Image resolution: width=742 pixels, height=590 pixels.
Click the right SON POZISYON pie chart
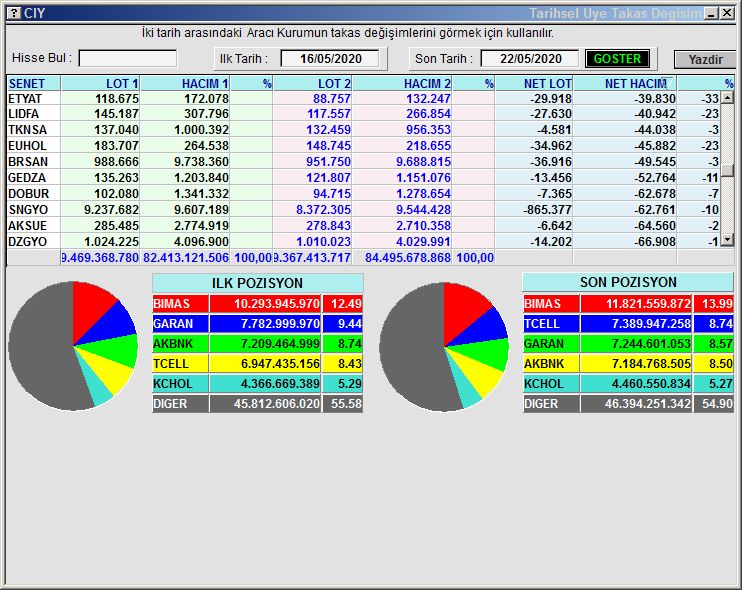[x=444, y=347]
